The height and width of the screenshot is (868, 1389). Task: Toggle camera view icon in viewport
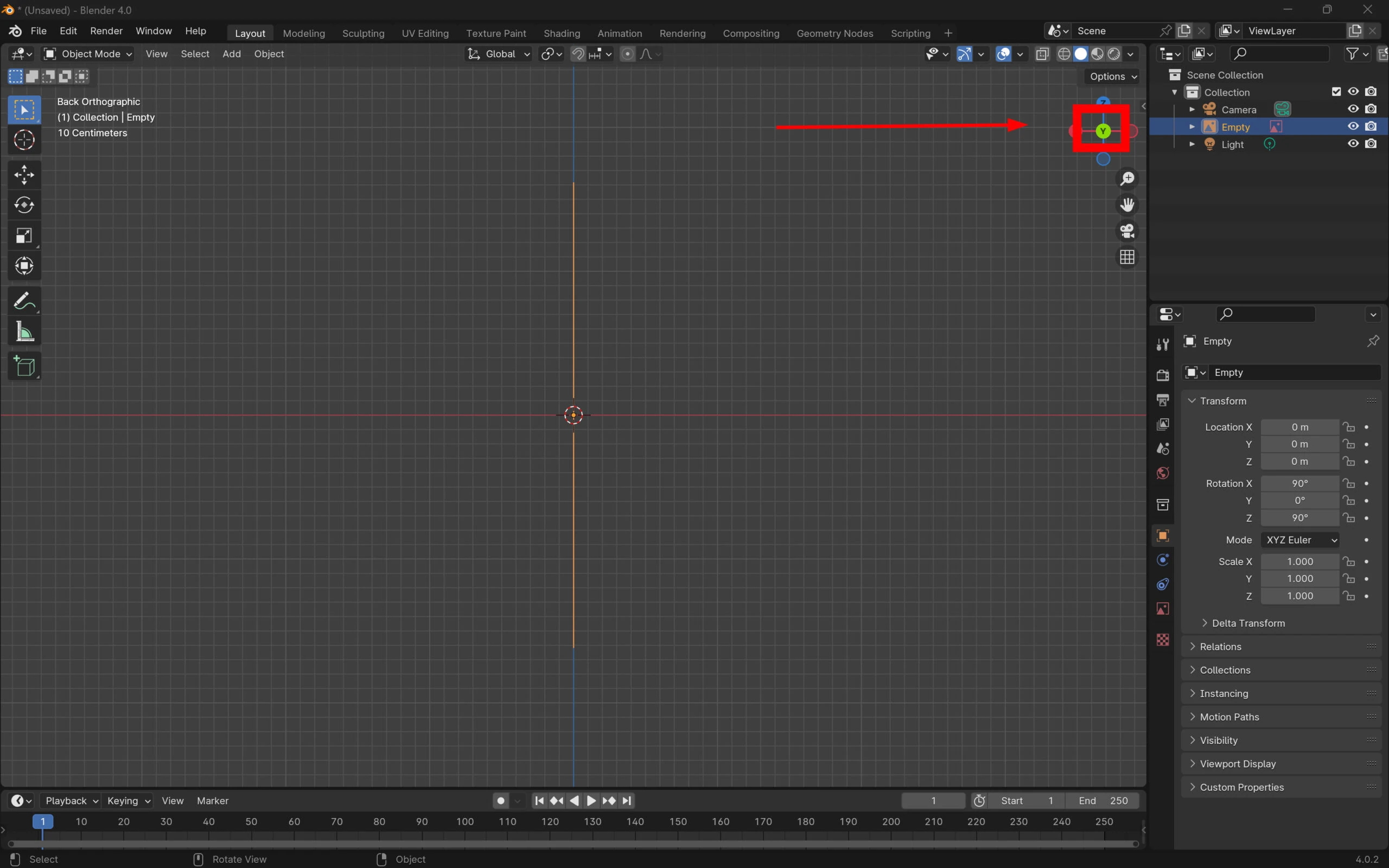pos(1127,231)
